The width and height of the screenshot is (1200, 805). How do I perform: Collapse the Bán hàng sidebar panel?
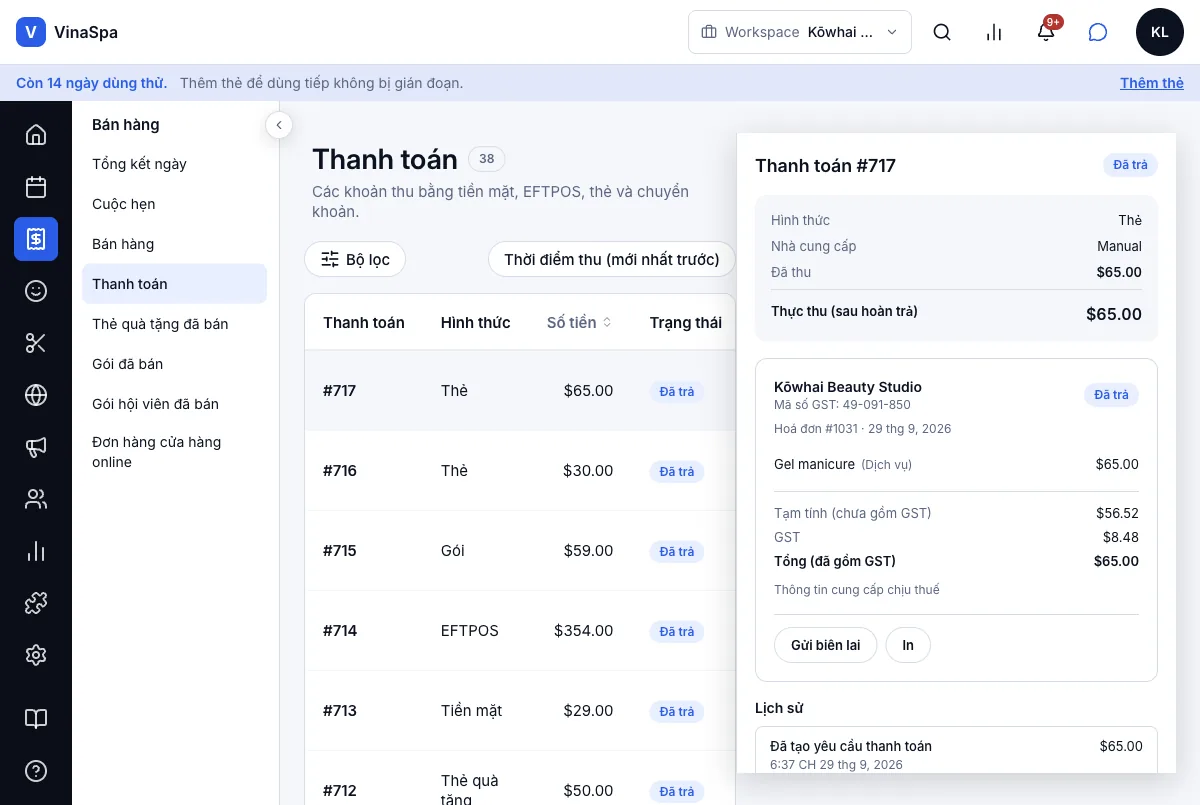[x=279, y=125]
